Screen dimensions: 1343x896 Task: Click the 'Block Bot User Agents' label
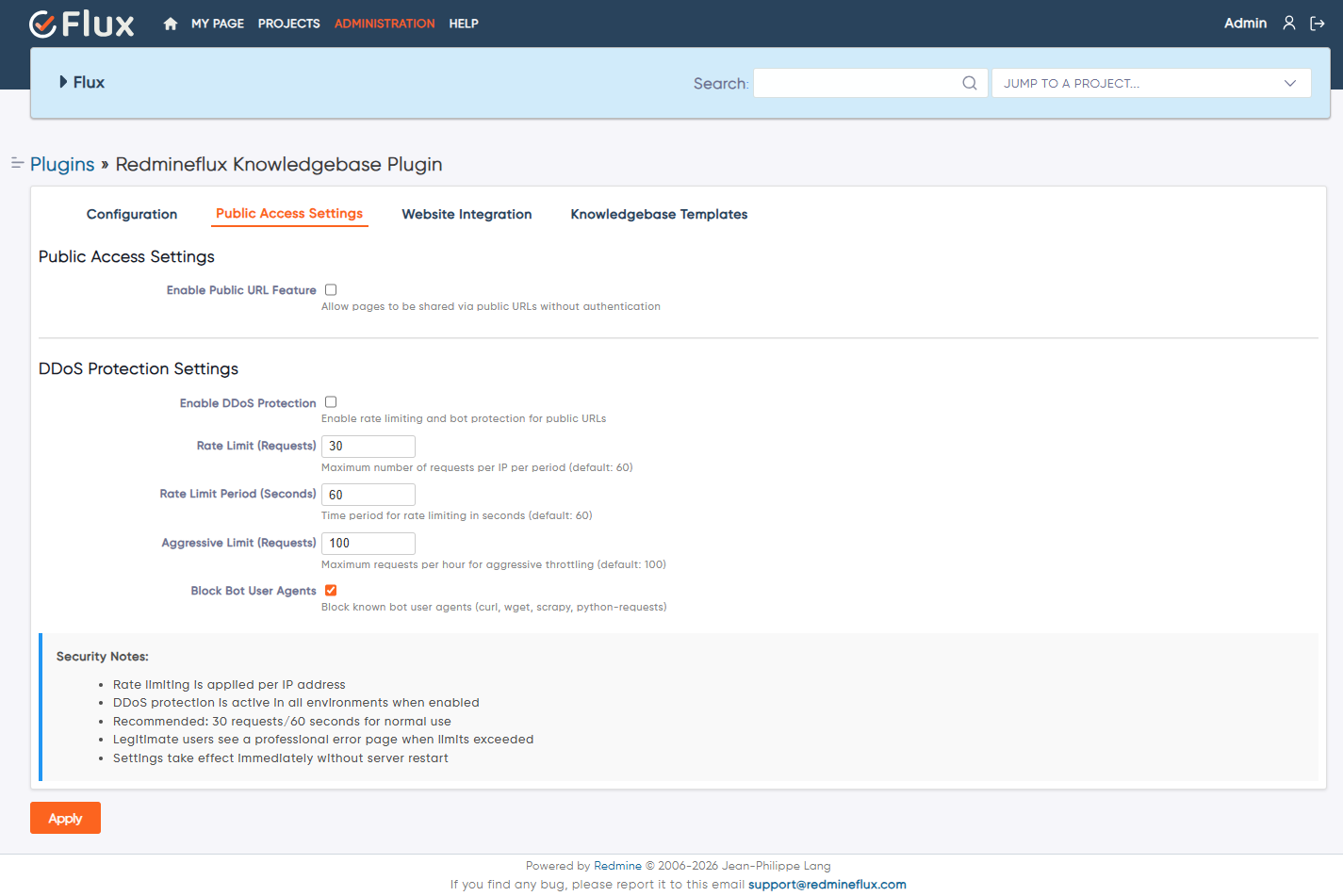tap(254, 591)
